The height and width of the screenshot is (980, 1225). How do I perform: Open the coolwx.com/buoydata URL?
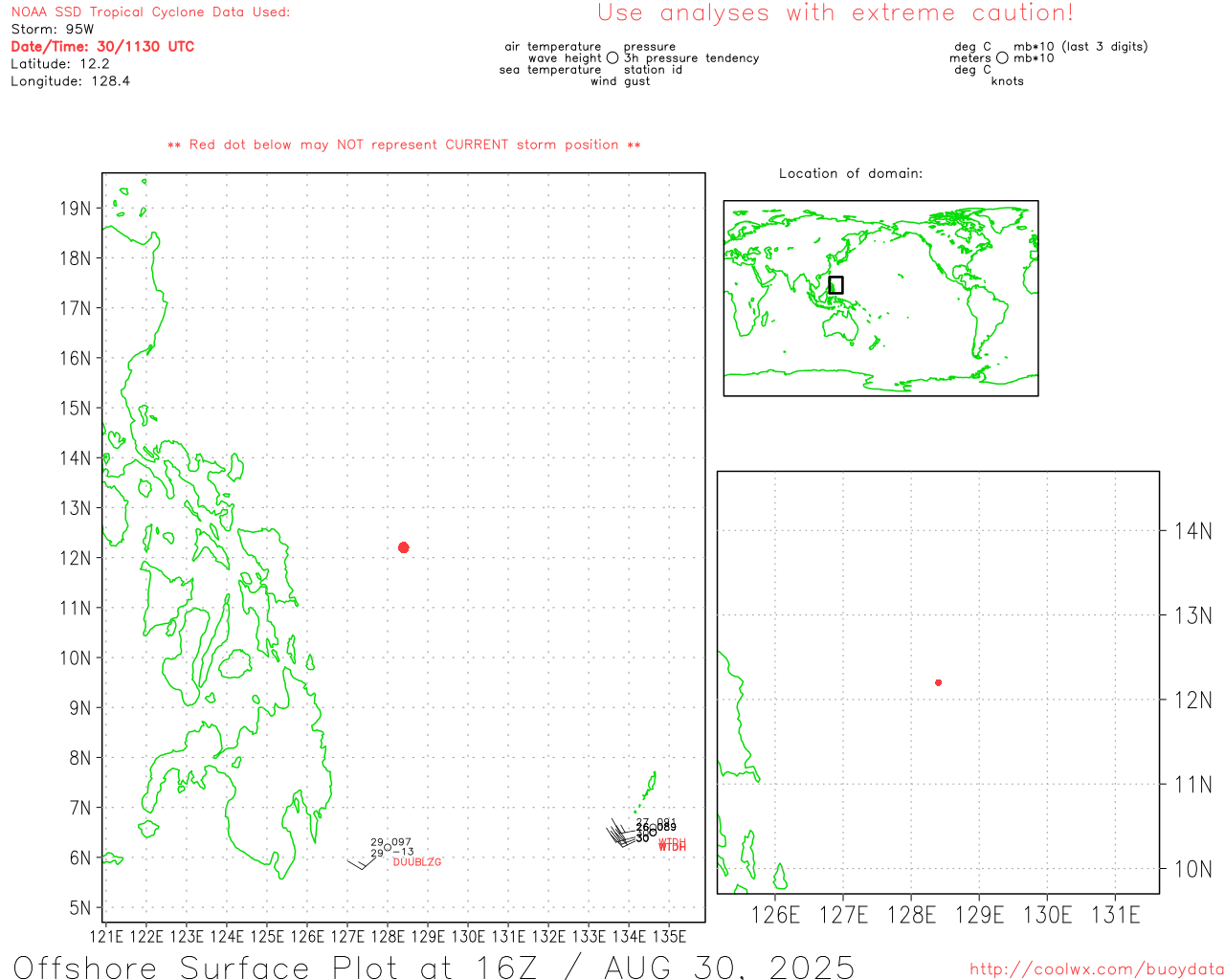1097,969
